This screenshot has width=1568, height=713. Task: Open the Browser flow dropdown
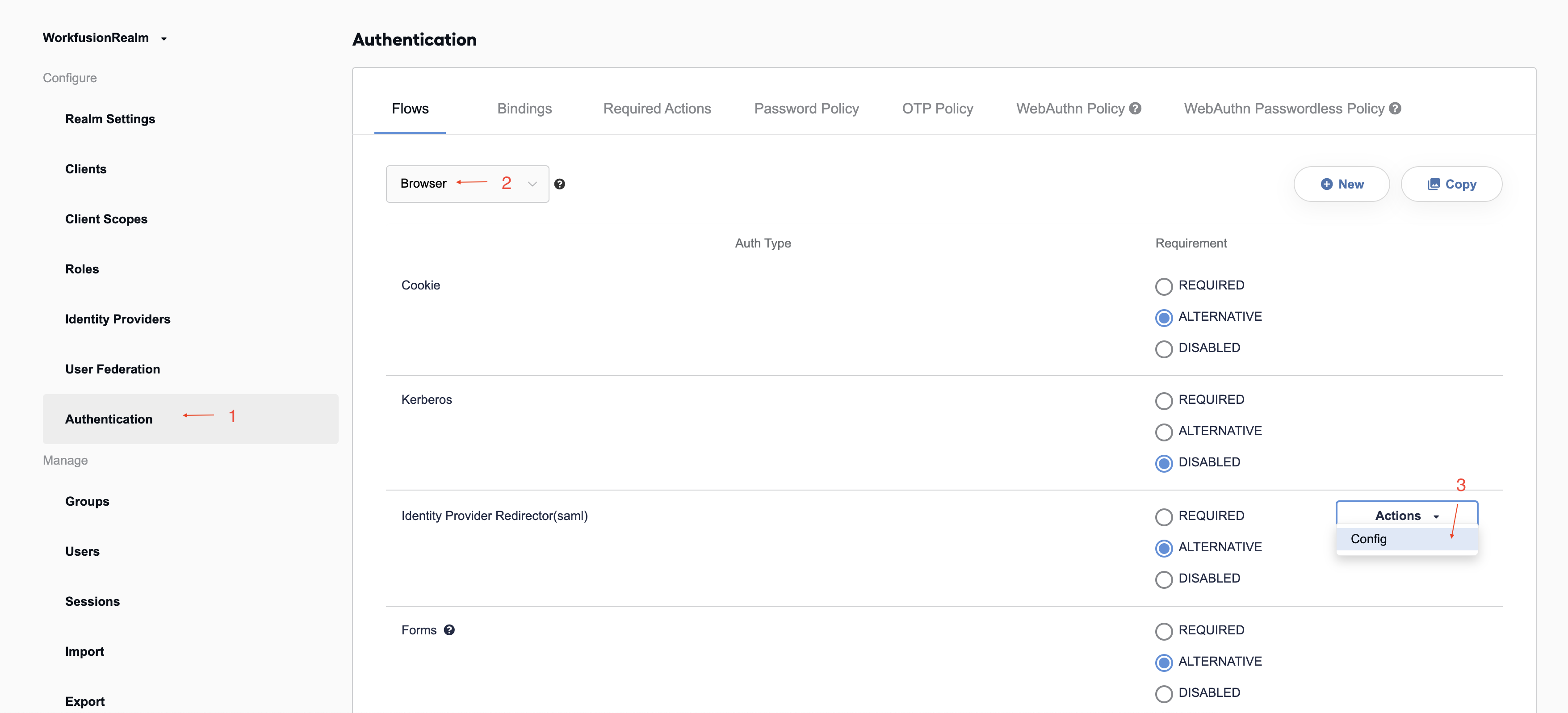pyautogui.click(x=467, y=184)
